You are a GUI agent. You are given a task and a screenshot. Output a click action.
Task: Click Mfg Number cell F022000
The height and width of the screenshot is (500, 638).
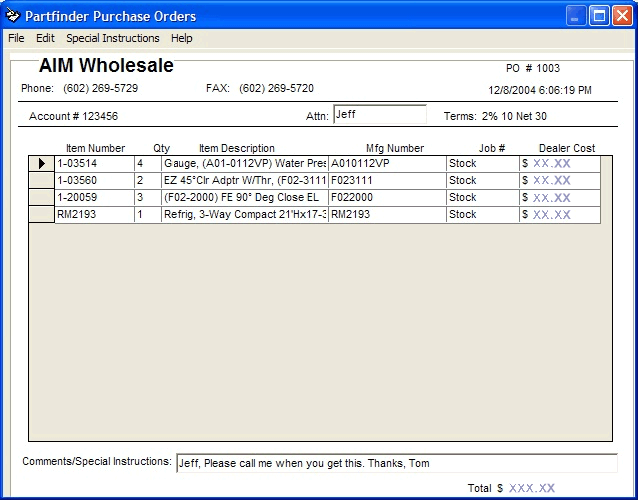point(387,198)
